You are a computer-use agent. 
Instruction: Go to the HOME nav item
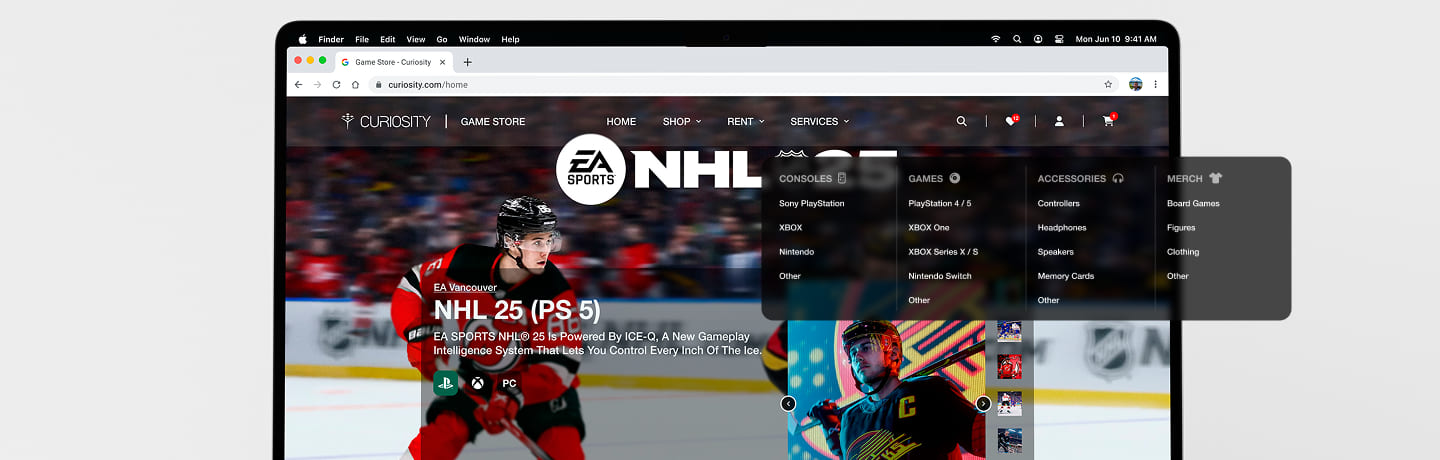pyautogui.click(x=621, y=121)
